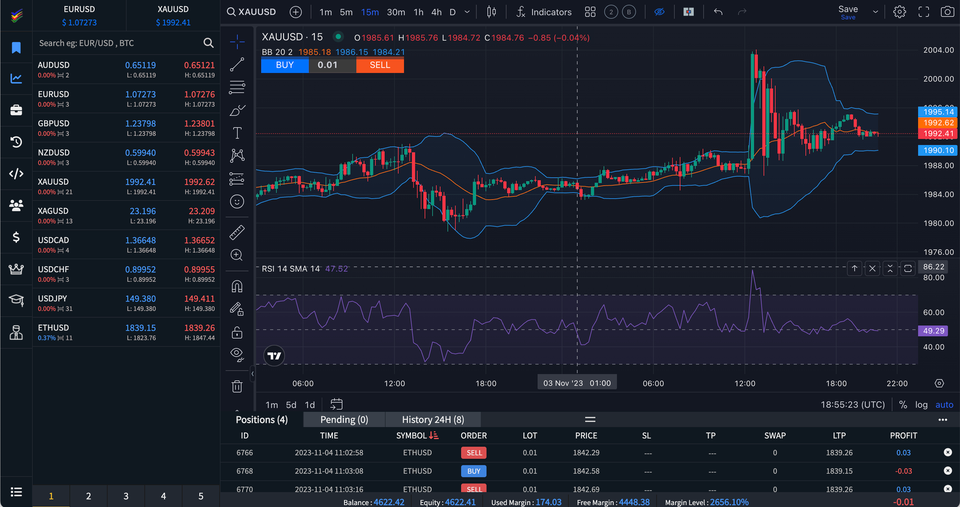The image size is (960, 507).
Task: Open the layout grid templates icon
Action: (590, 12)
